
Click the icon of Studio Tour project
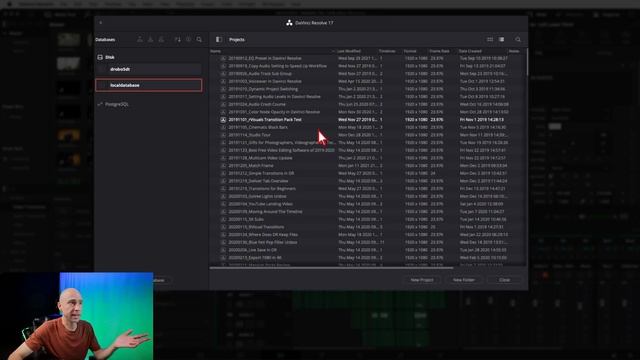click(223, 135)
